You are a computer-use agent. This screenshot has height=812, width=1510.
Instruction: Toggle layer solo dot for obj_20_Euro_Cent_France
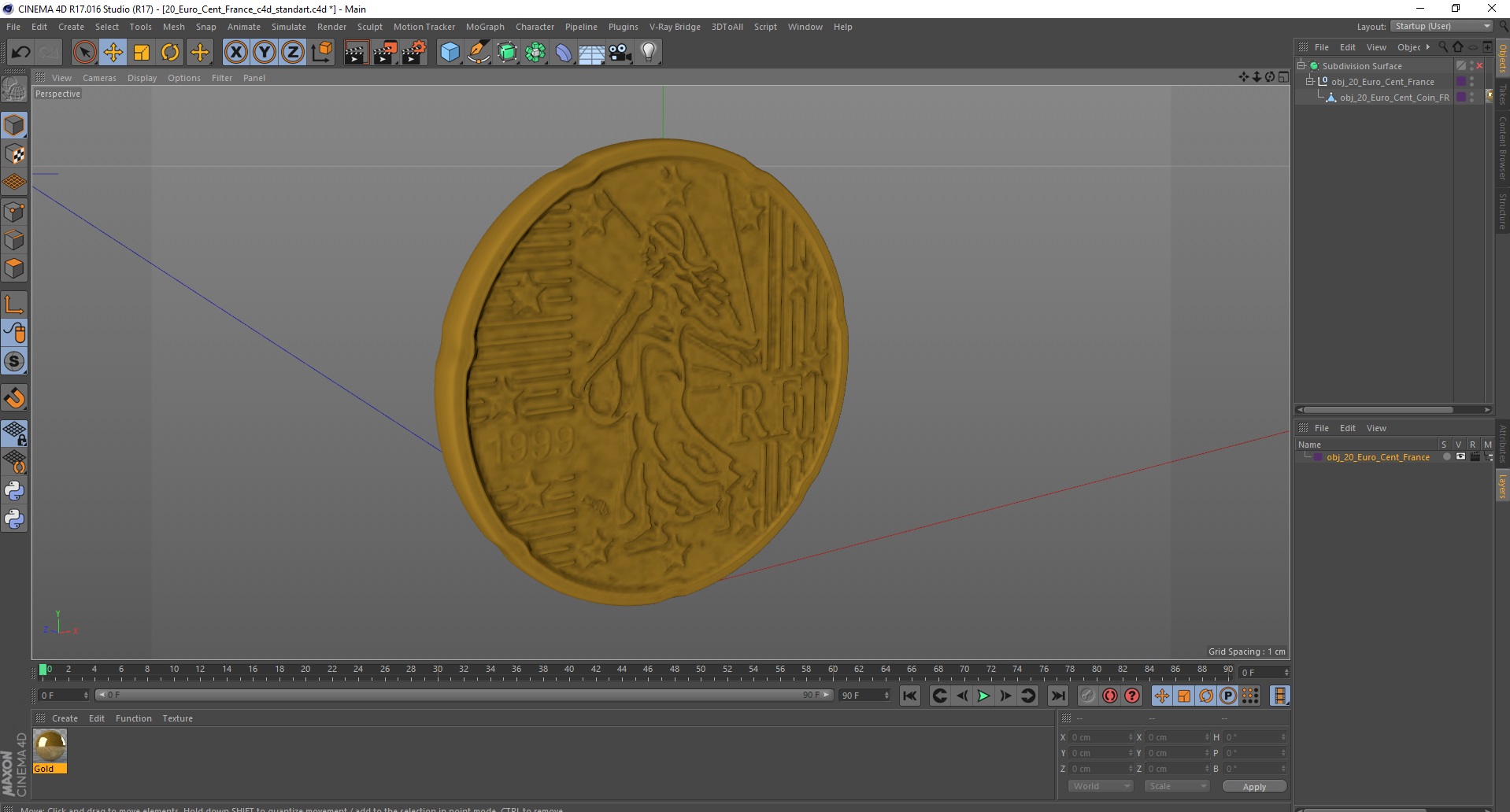(1446, 457)
